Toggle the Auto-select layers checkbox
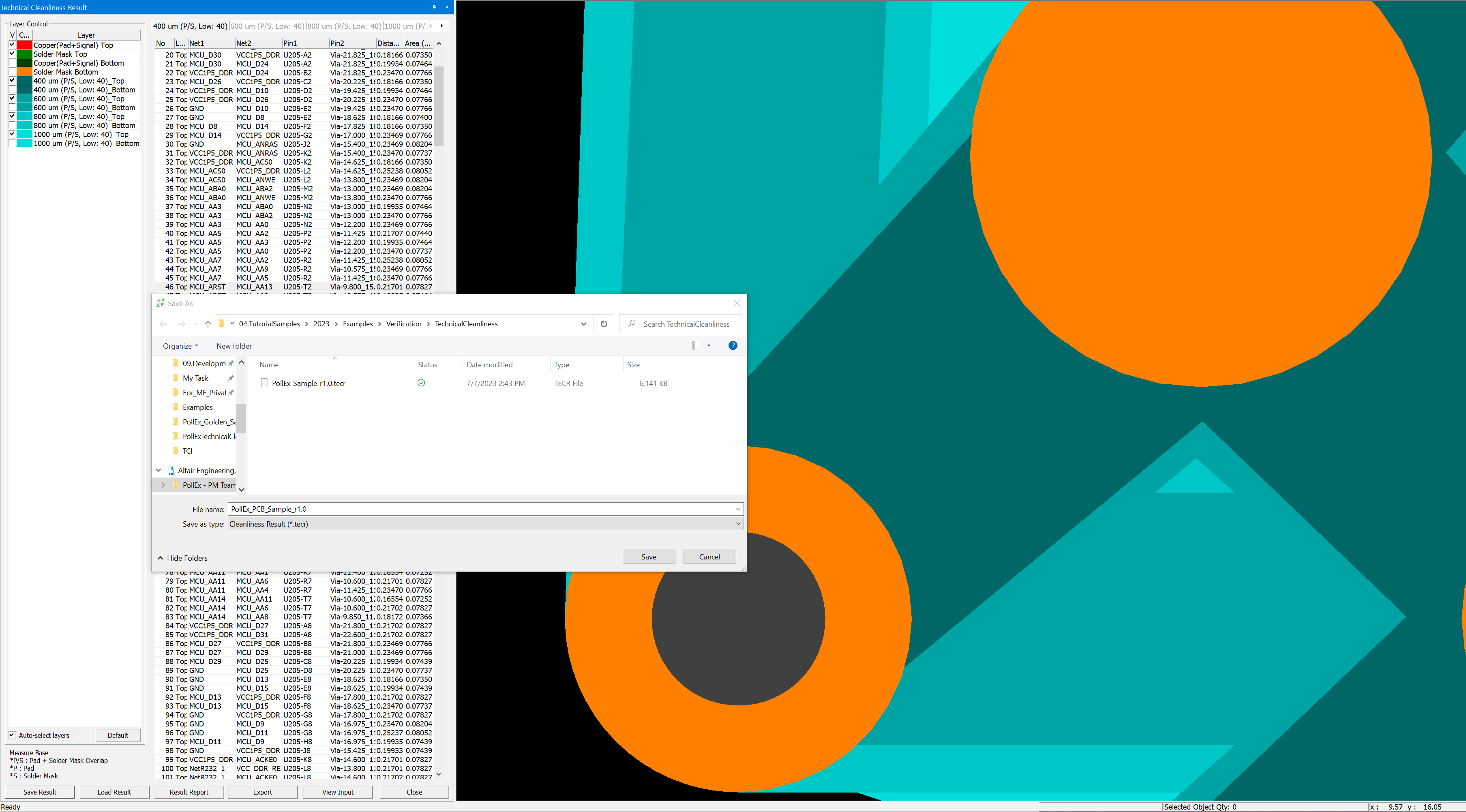Screen dimensions: 1466x812 [x=12, y=735]
